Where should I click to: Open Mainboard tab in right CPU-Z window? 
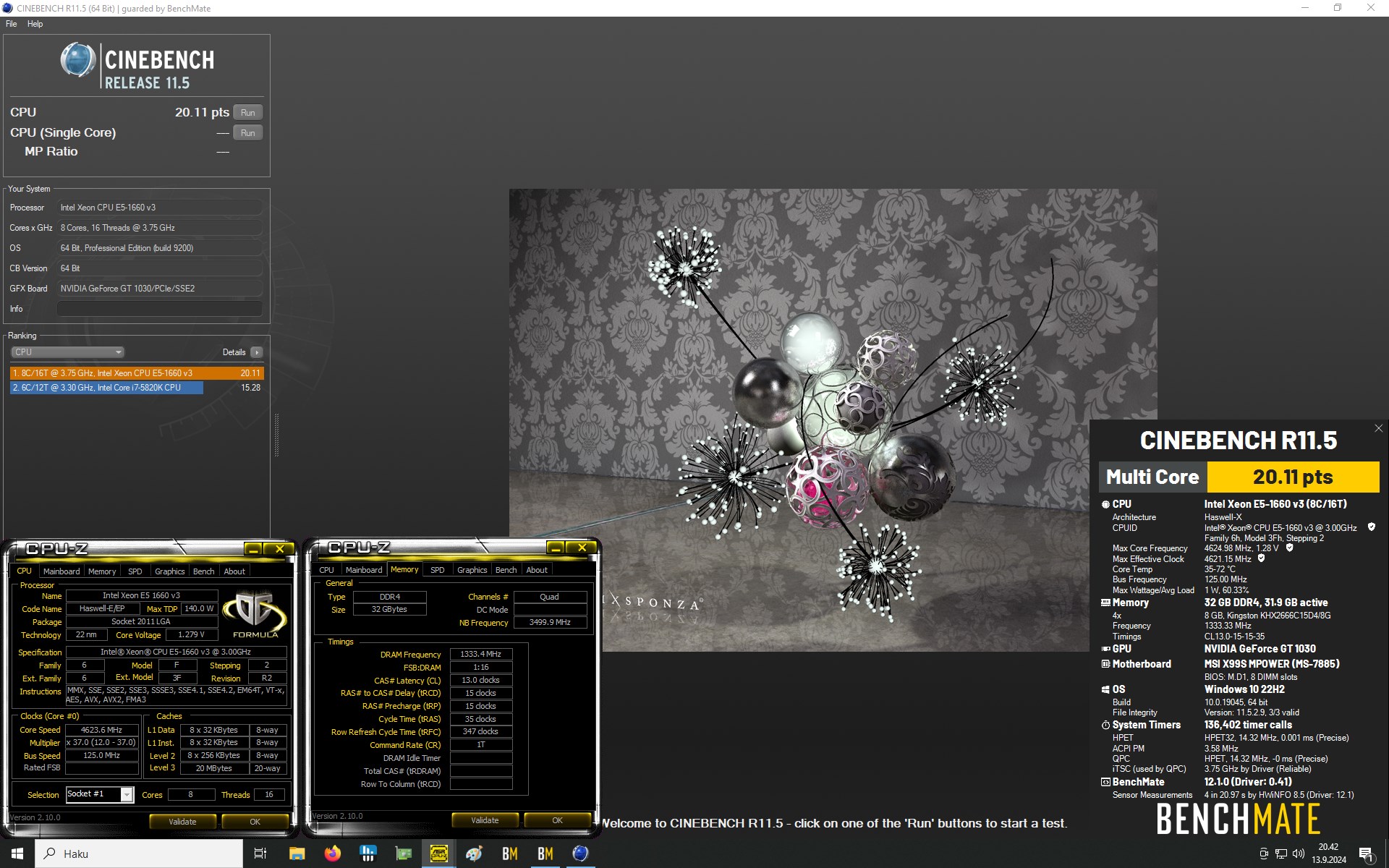coord(364,570)
